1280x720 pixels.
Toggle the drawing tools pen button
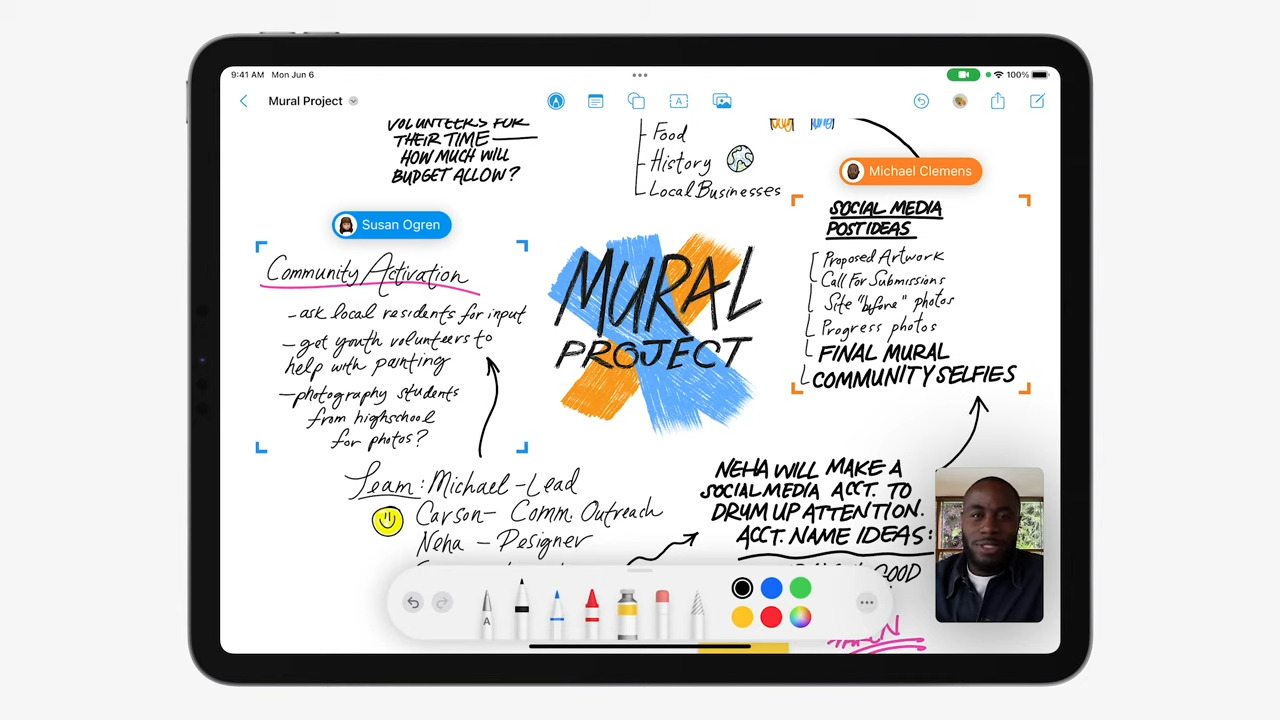(x=556, y=101)
